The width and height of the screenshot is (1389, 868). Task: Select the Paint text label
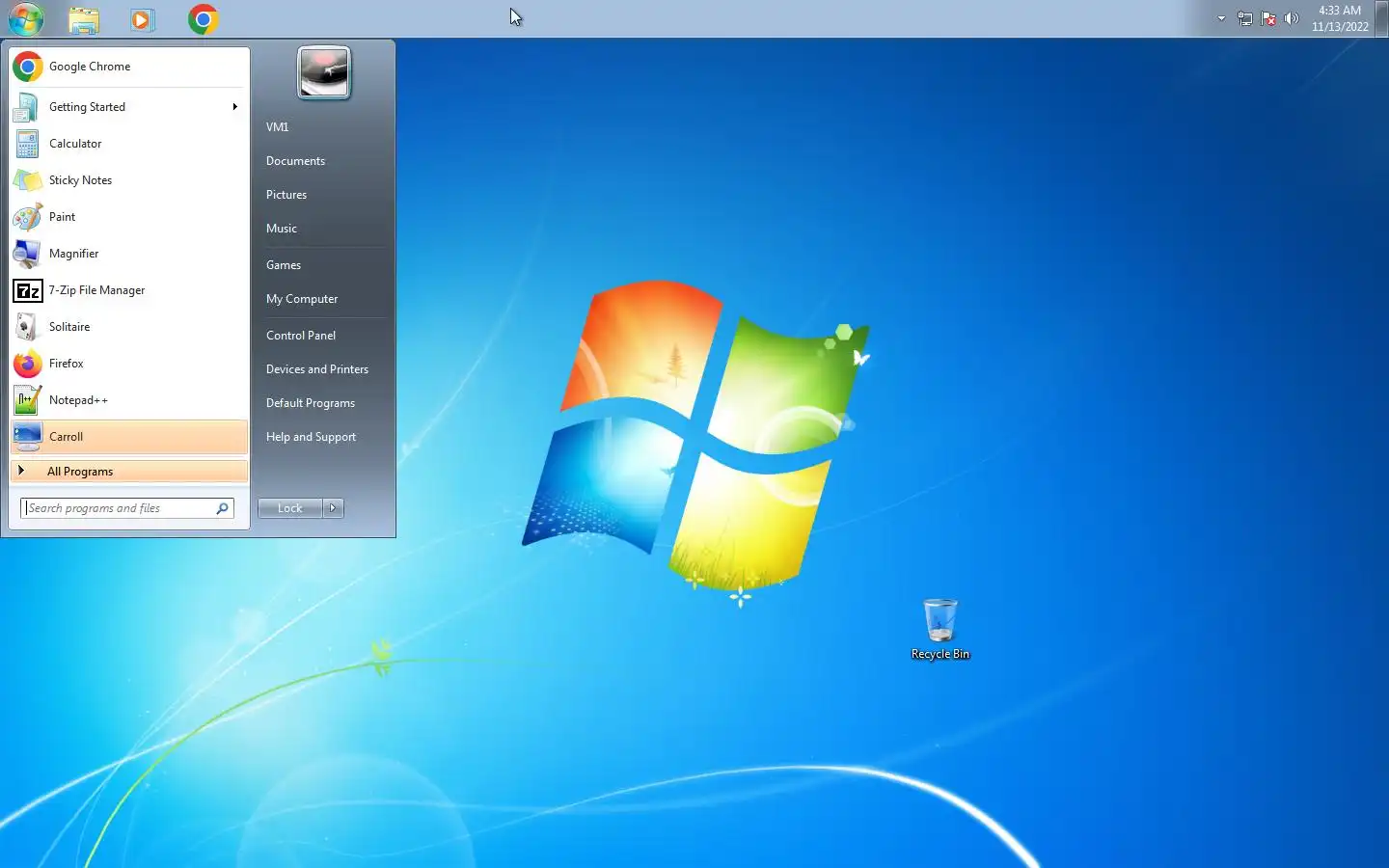point(62,217)
